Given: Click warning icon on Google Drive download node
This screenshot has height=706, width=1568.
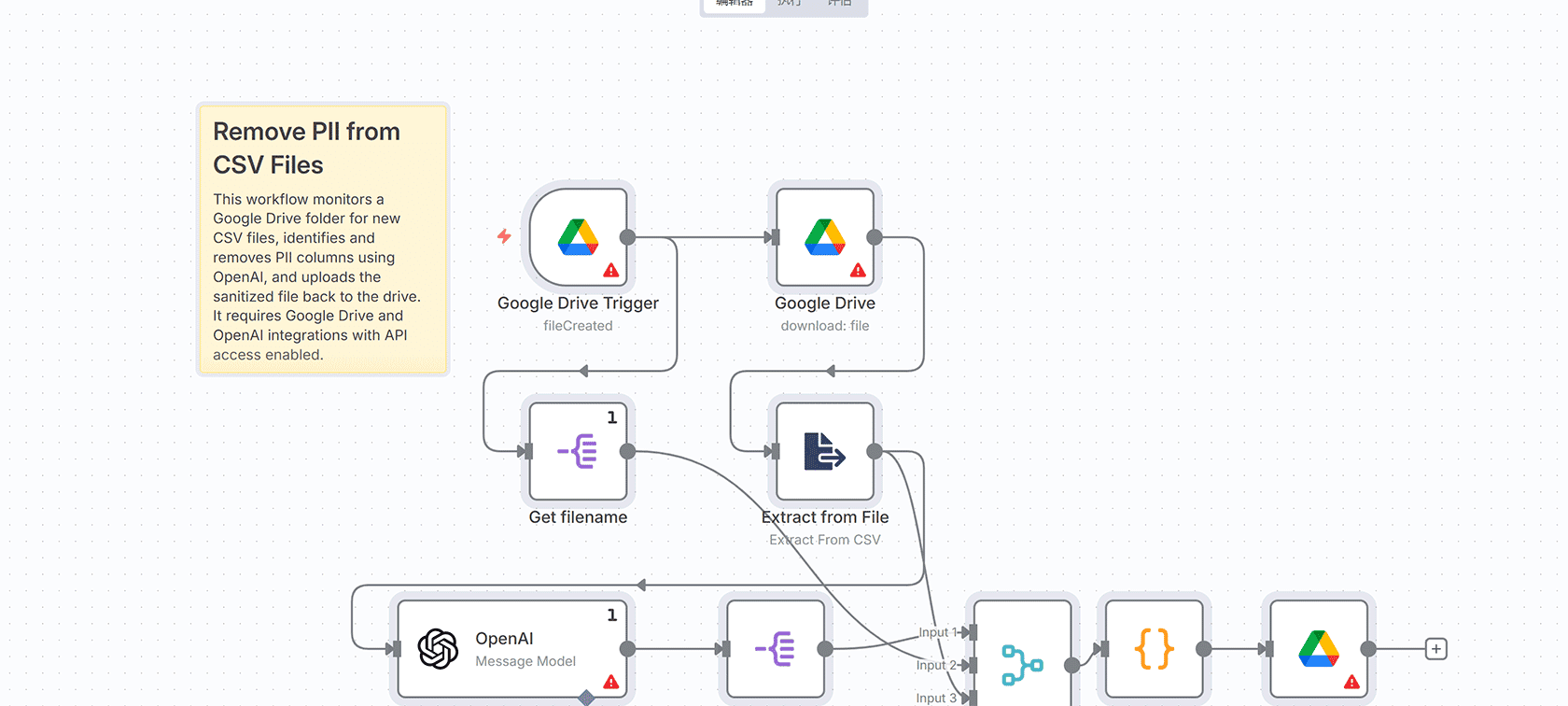Looking at the screenshot, I should click(858, 271).
